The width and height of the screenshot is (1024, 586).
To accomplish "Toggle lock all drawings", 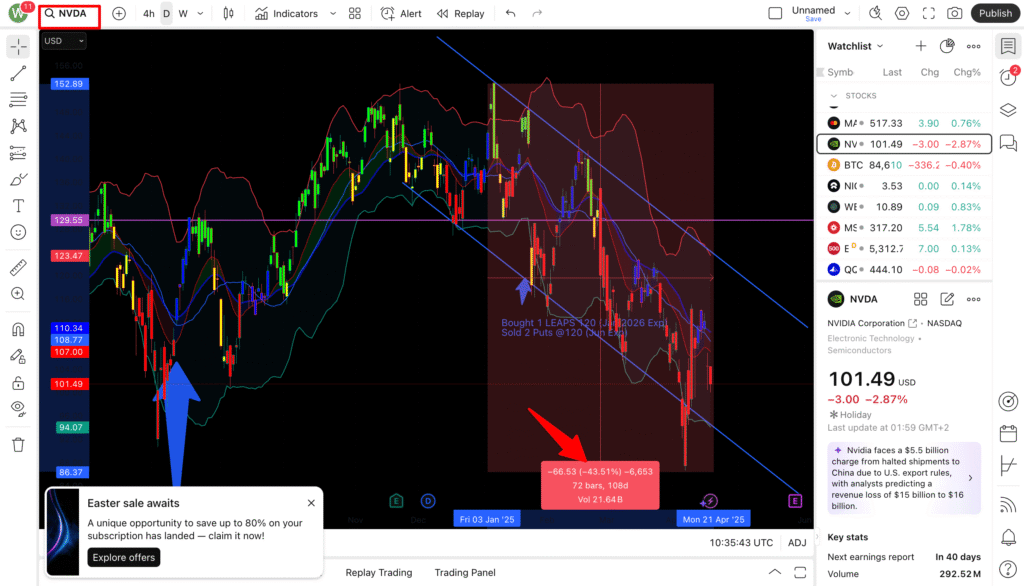I will click(x=18, y=383).
